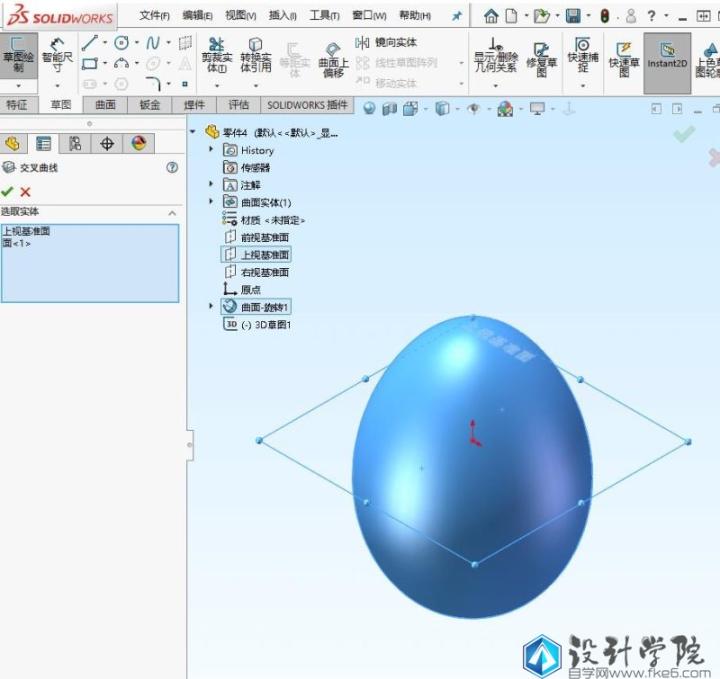
Task: Select the Sketch Fillet tool
Action: tap(153, 84)
